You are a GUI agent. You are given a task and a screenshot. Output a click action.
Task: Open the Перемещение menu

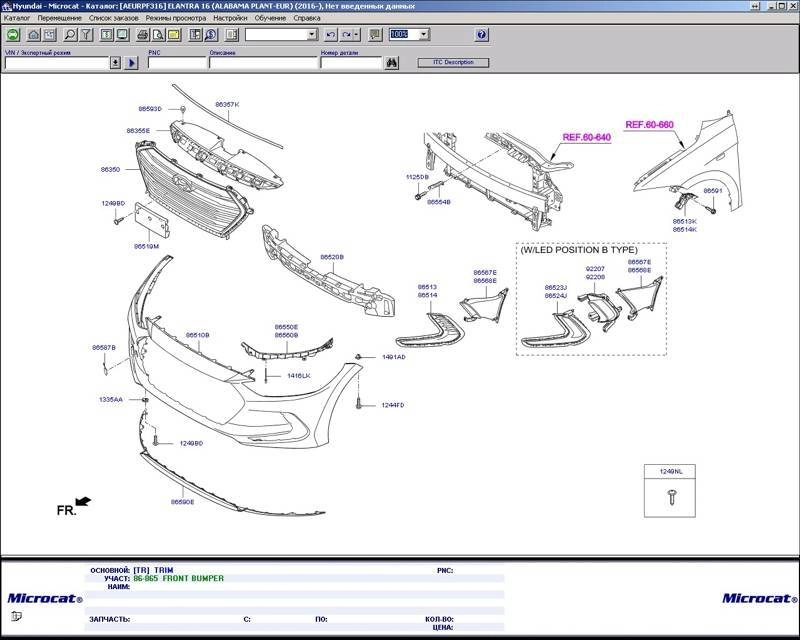(59, 18)
